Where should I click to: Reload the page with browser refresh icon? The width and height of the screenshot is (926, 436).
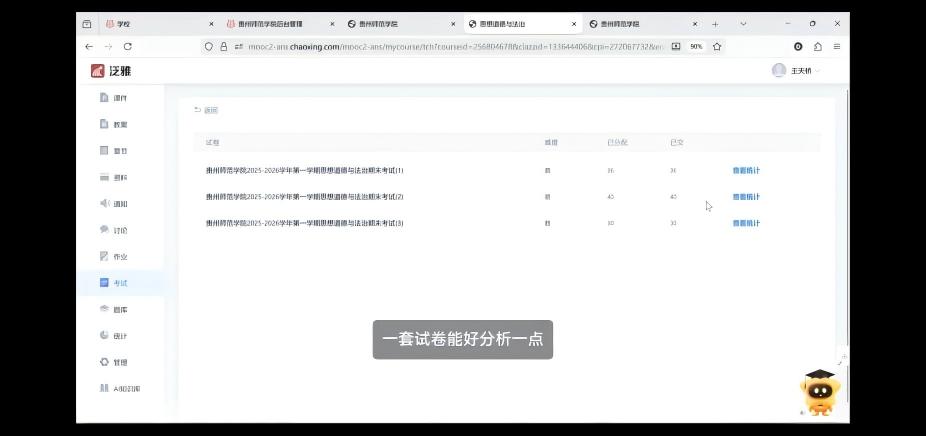coord(127,47)
